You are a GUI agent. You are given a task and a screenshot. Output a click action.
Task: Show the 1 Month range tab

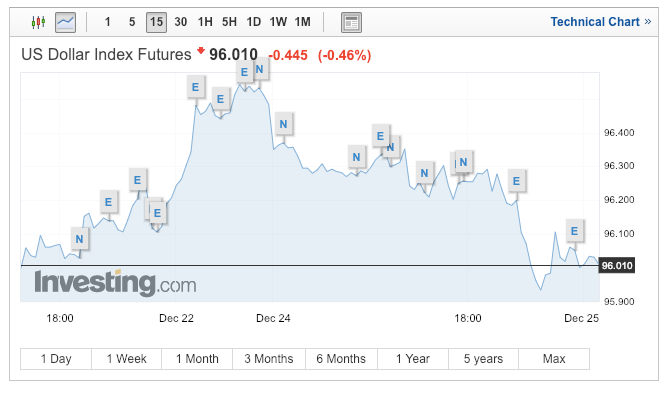[197, 359]
